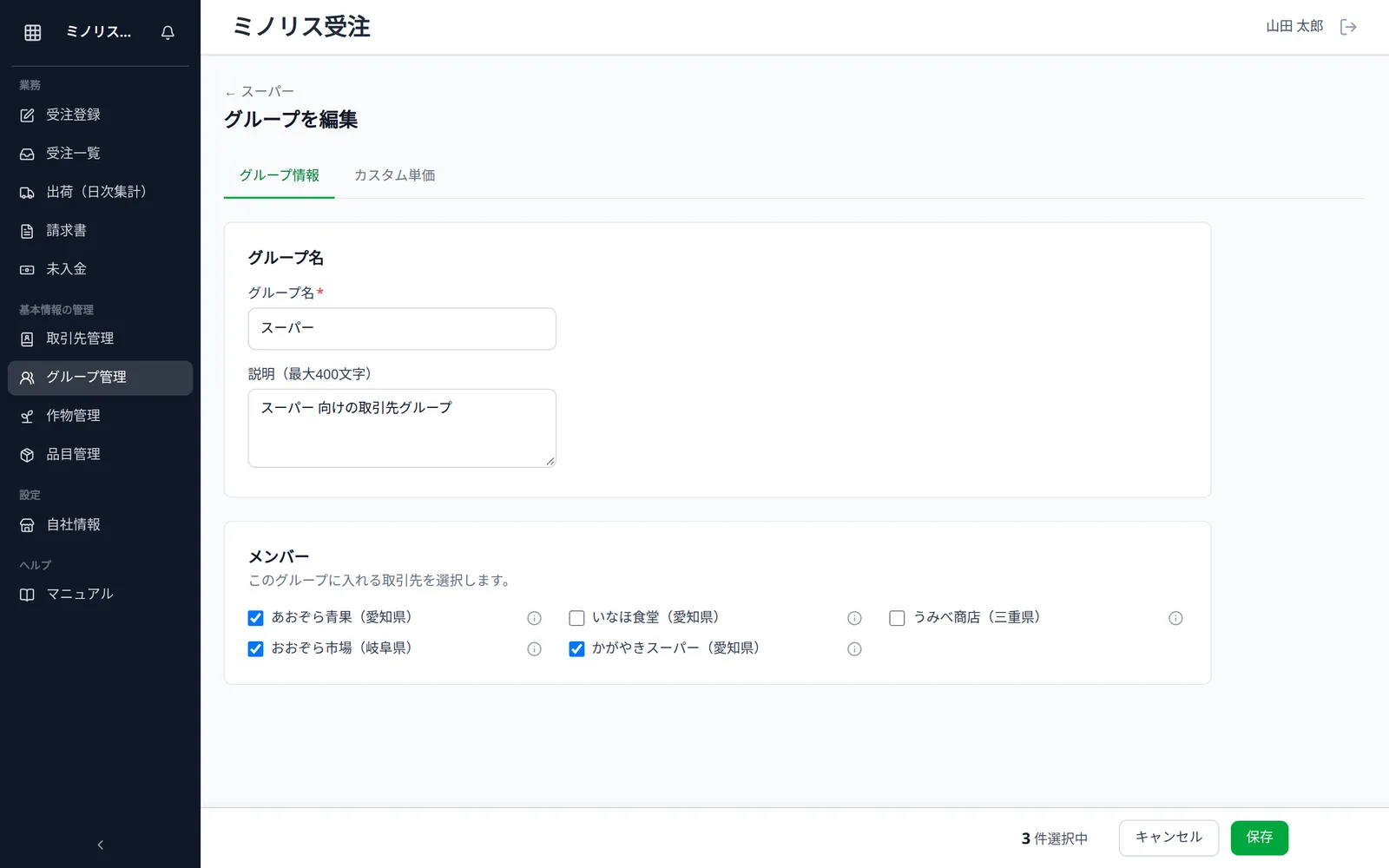The height and width of the screenshot is (868, 1389).
Task: Select the グループ情報 tab
Action: [280, 175]
